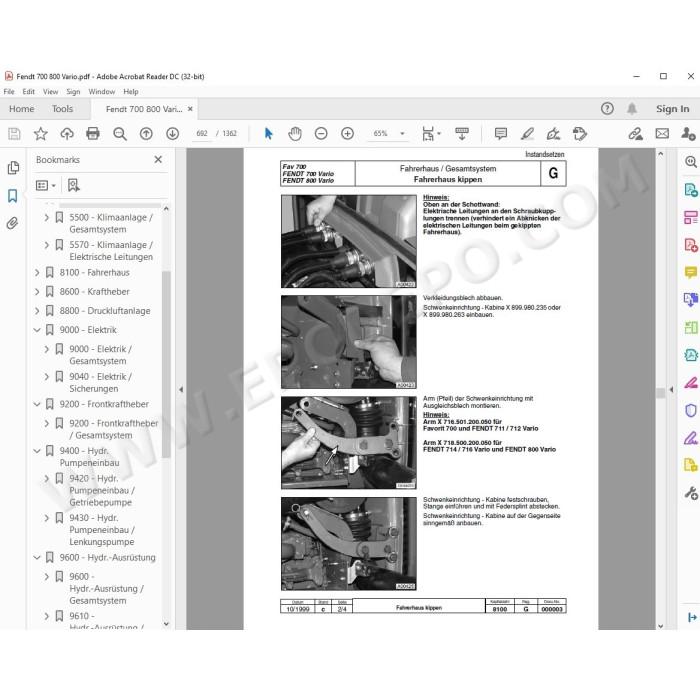The image size is (700, 700).
Task: Find the current bookmark icon
Action: [73, 185]
